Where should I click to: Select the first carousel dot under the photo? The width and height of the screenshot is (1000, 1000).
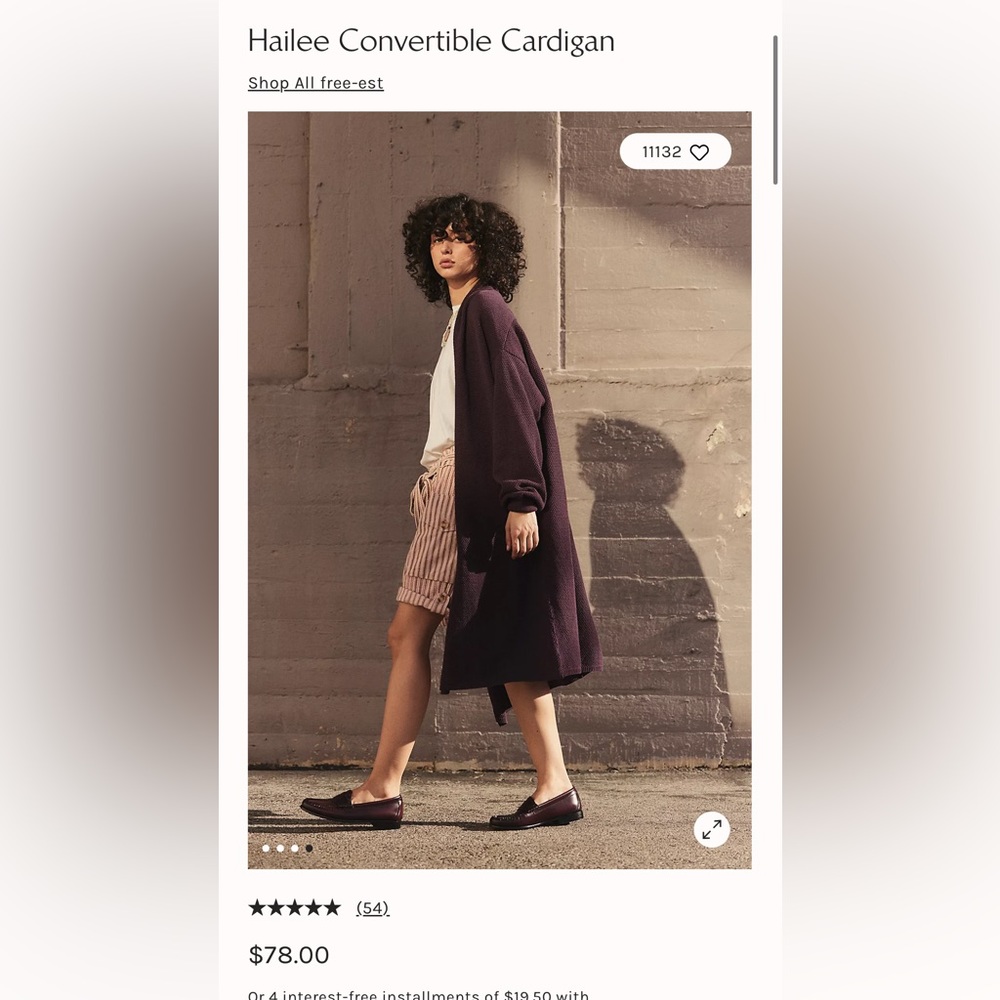click(x=266, y=848)
